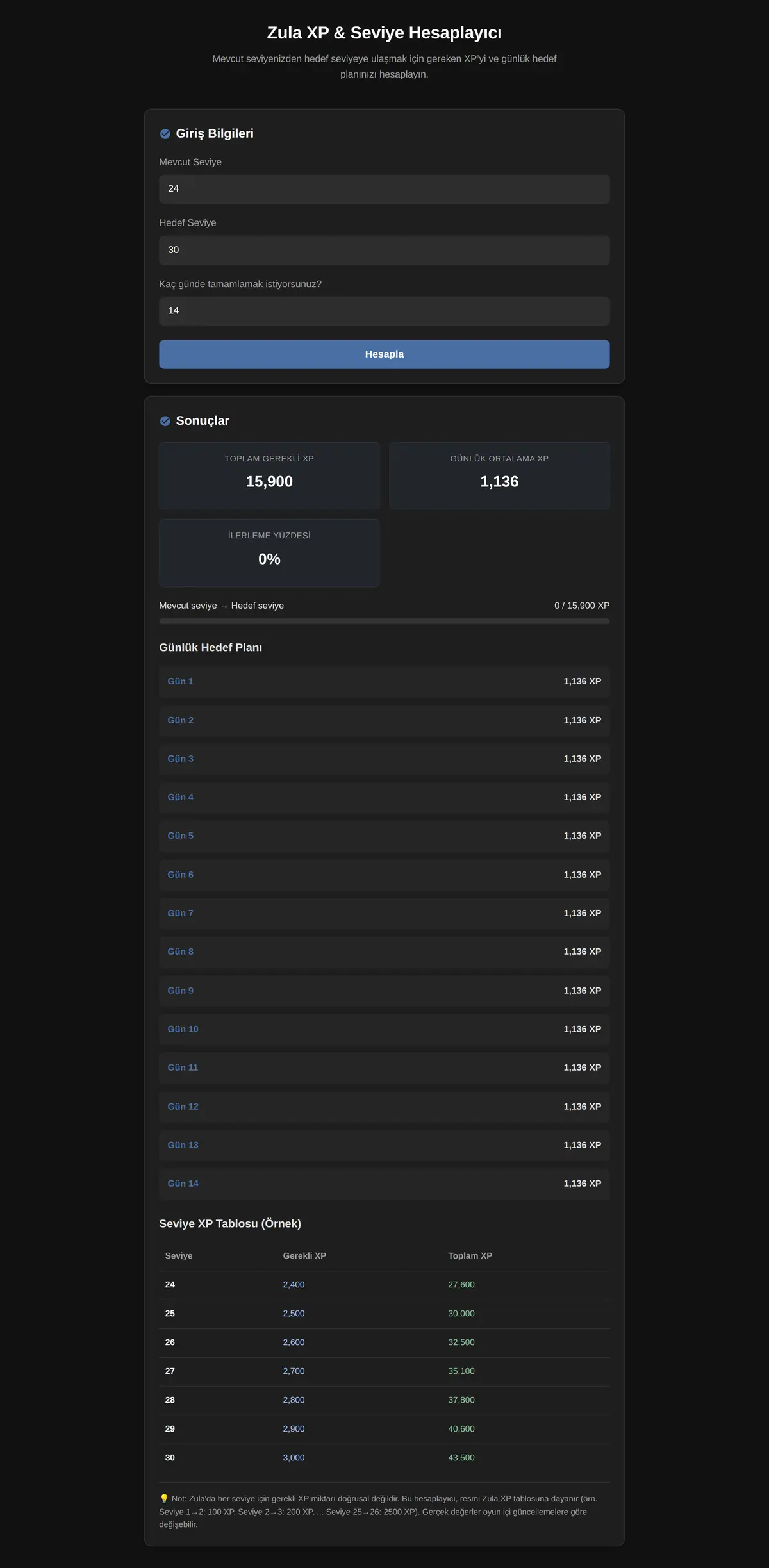Click the 'Günlük Hedef Planı' heading
769x1568 pixels.
coord(211,648)
